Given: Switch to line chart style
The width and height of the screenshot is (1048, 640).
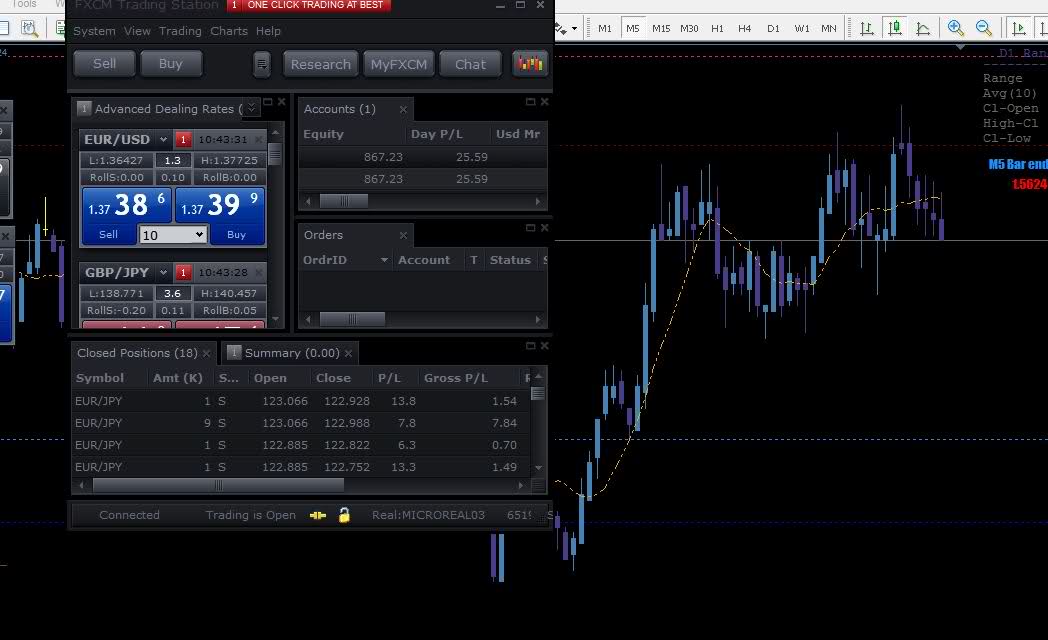Looking at the screenshot, I should [923, 28].
